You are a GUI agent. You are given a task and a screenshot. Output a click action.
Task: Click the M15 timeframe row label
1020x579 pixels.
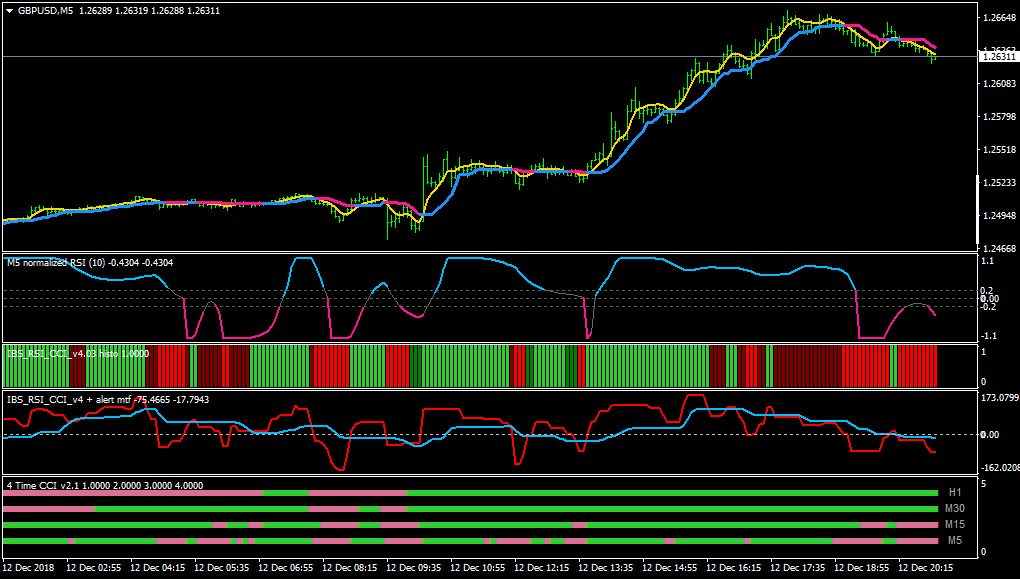tap(954, 524)
